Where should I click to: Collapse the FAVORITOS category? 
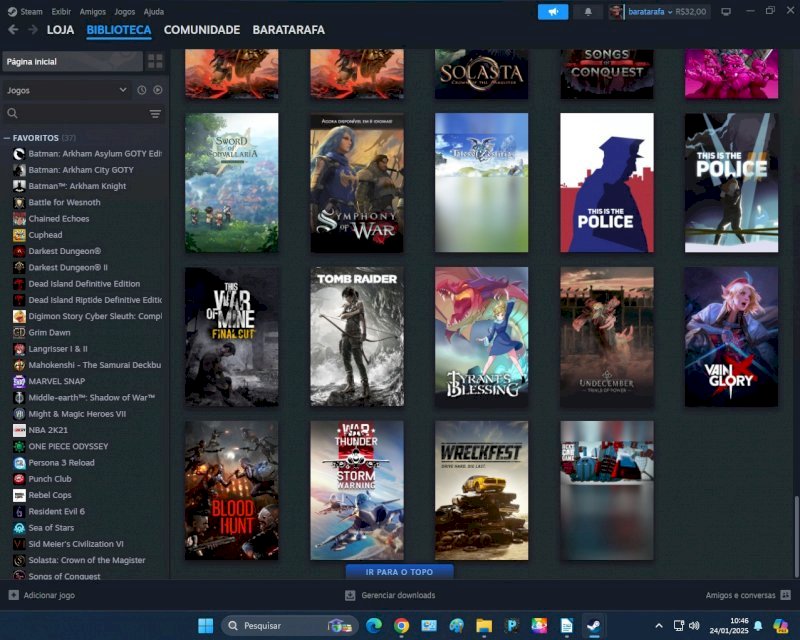7,138
